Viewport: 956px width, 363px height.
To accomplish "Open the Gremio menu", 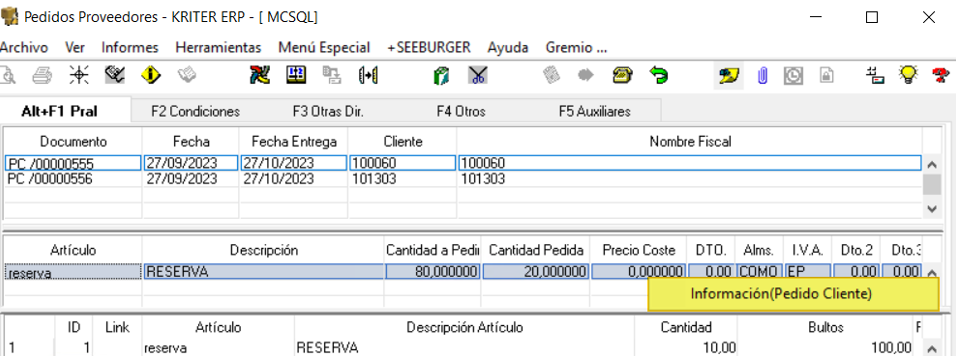I will (x=577, y=48).
